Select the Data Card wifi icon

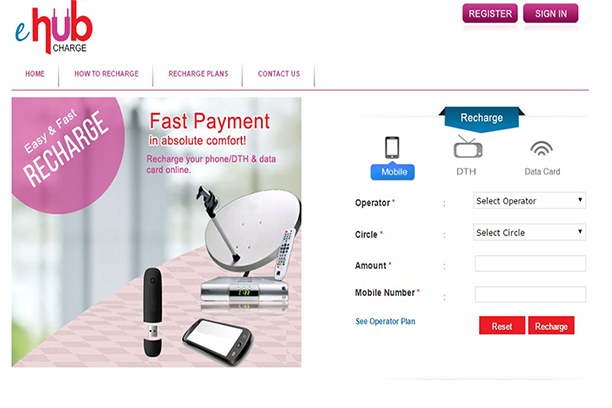click(x=541, y=148)
